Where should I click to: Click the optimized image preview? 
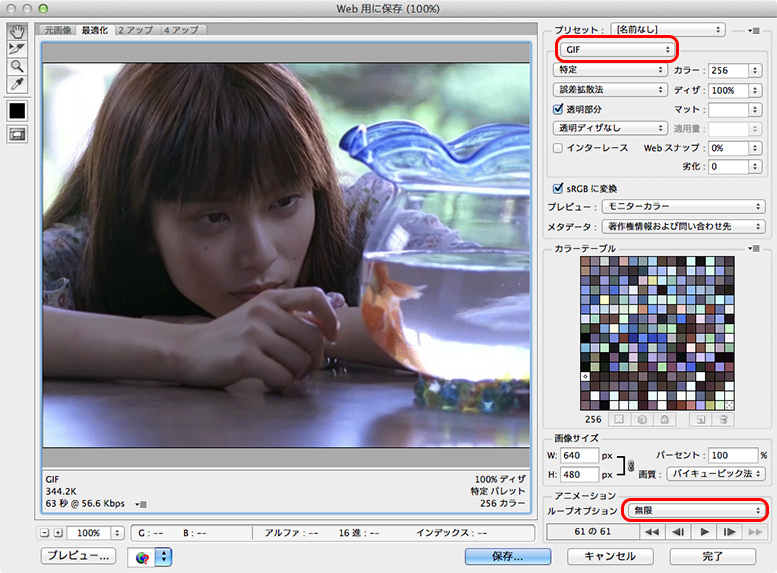286,255
